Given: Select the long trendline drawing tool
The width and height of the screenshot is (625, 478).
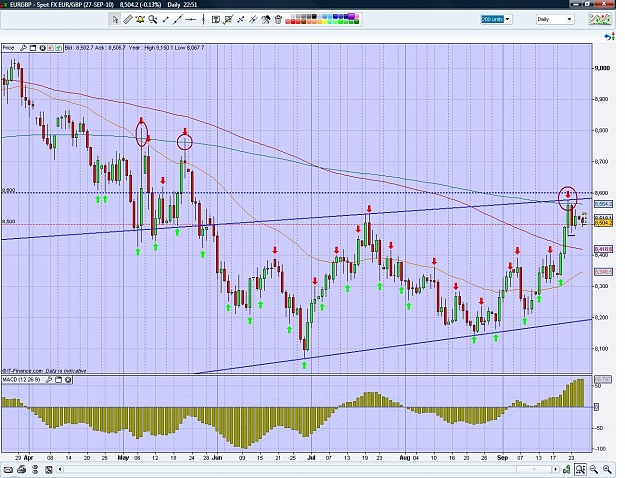Looking at the screenshot, I should tap(178, 19).
